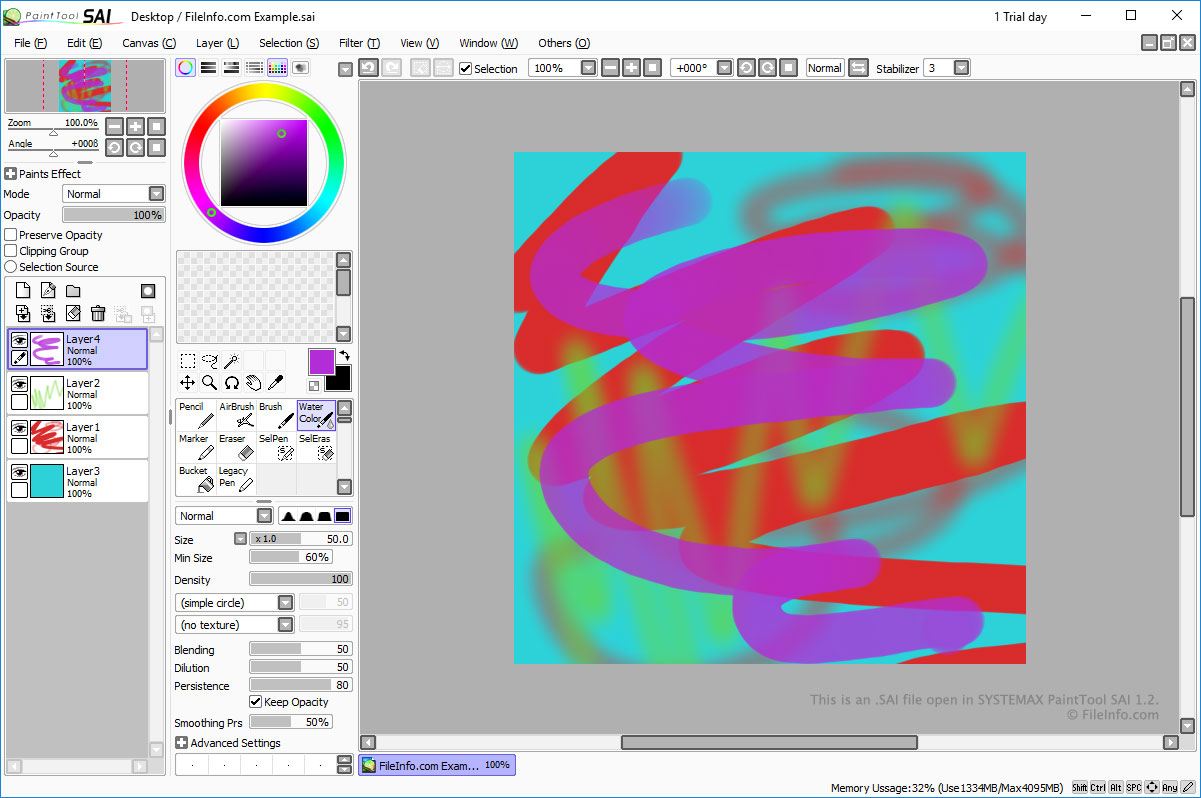Create a new linework layer
This screenshot has height=798, width=1201.
click(48, 291)
